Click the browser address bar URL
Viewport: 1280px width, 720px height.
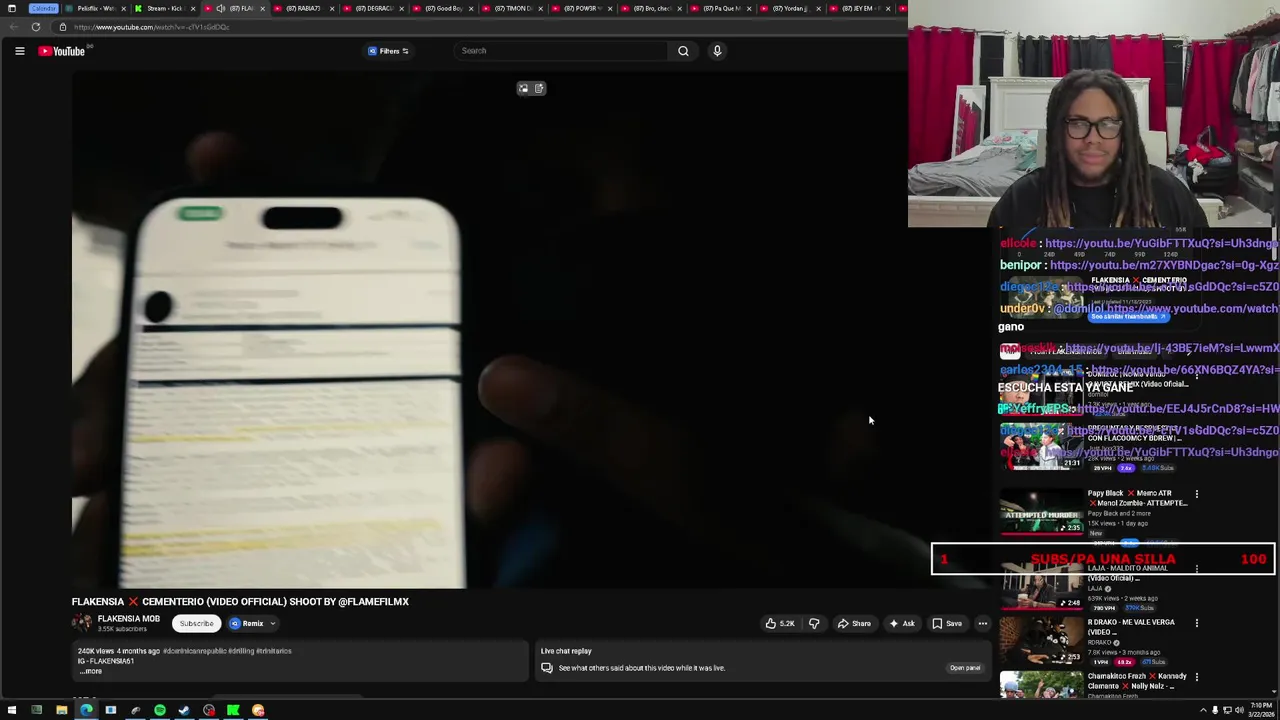pyautogui.click(x=151, y=27)
